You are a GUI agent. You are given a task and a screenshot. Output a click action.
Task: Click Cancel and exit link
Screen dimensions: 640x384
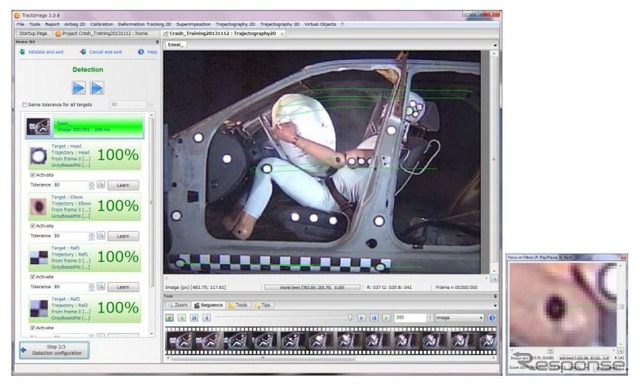[106, 52]
